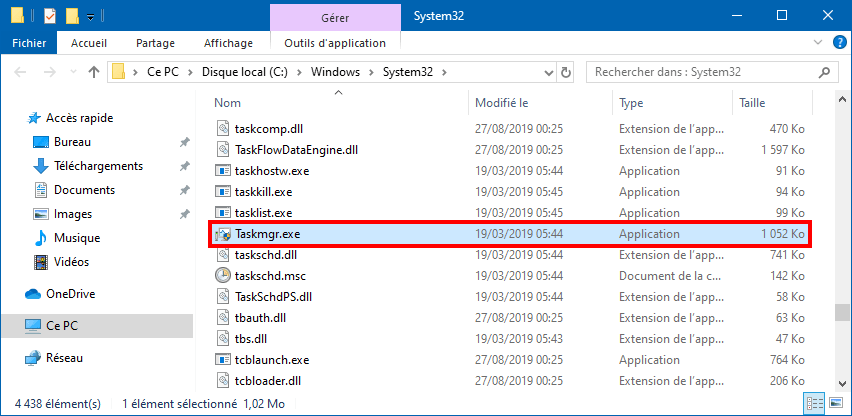Go forward with the forward arrow
The height and width of the screenshot is (416, 852).
click(49, 72)
